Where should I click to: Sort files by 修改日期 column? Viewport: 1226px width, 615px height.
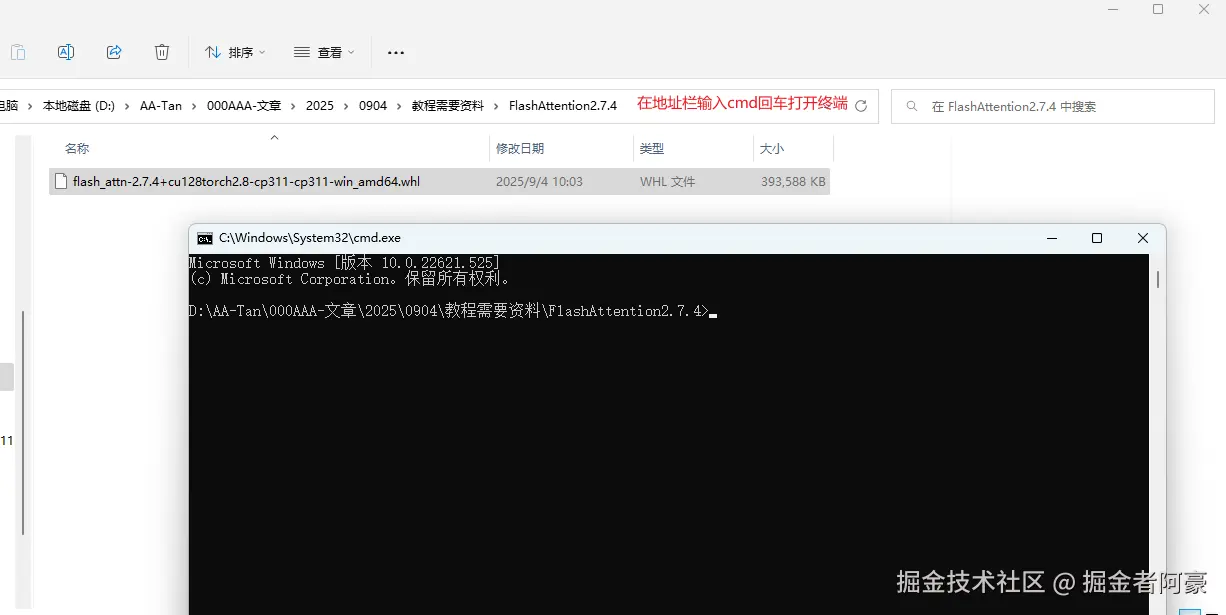tap(520, 148)
